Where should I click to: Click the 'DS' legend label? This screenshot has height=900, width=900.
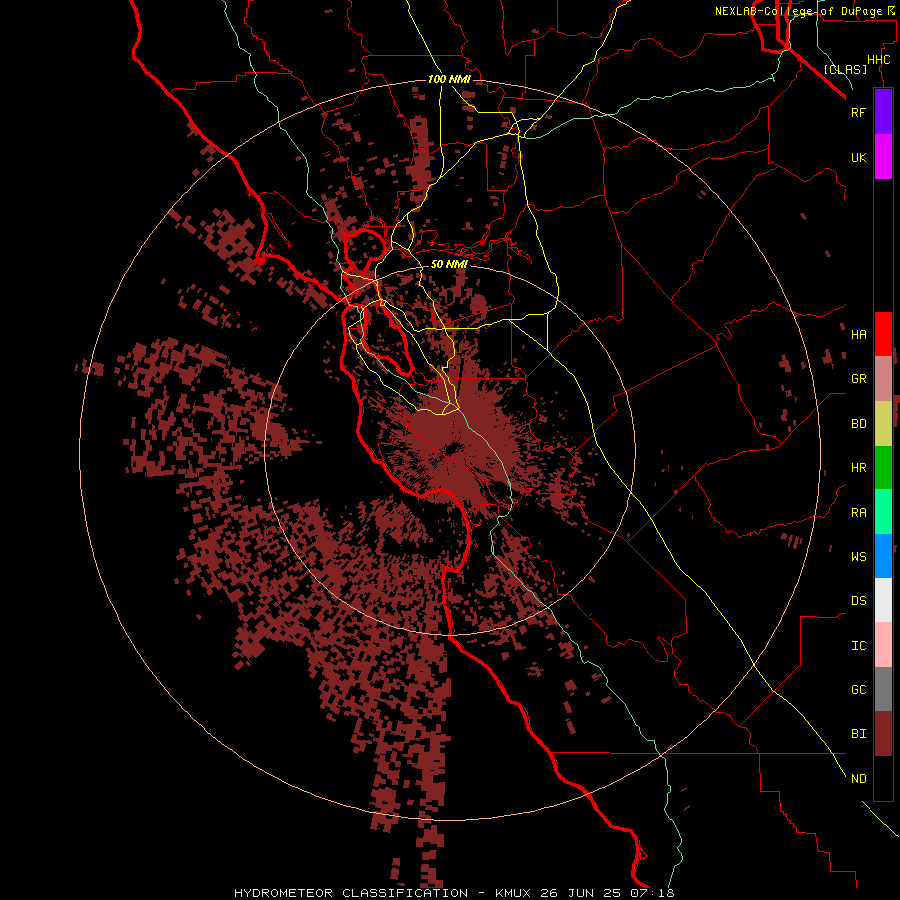click(x=858, y=601)
